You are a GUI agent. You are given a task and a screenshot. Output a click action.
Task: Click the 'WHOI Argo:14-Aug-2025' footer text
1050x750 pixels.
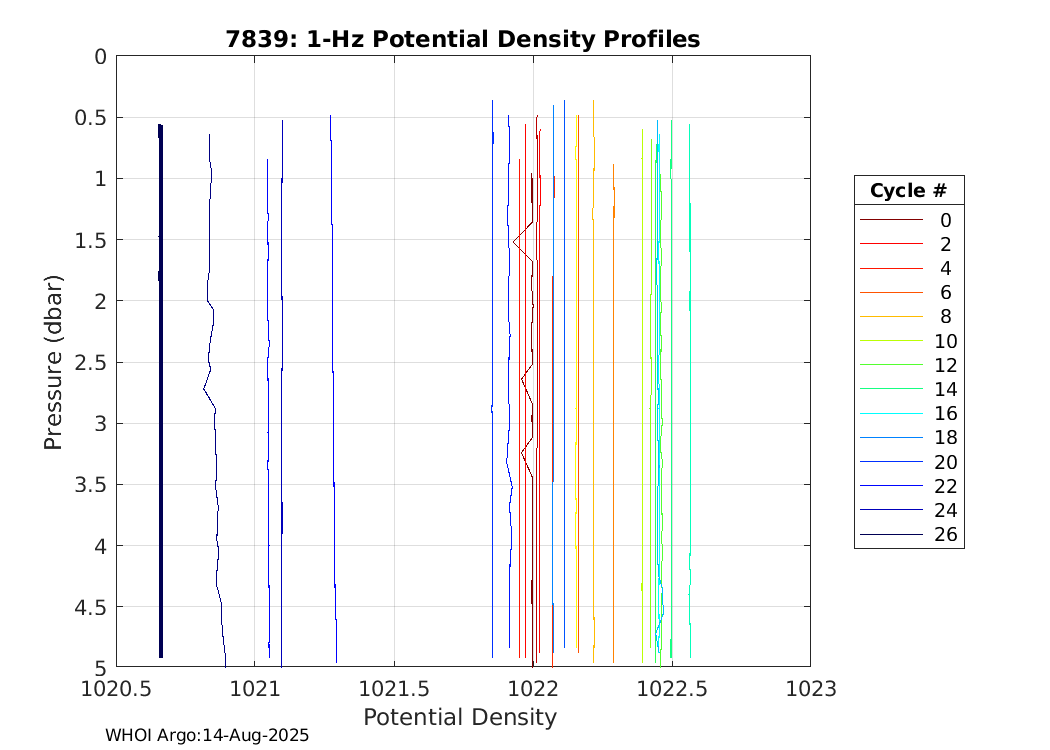207,735
